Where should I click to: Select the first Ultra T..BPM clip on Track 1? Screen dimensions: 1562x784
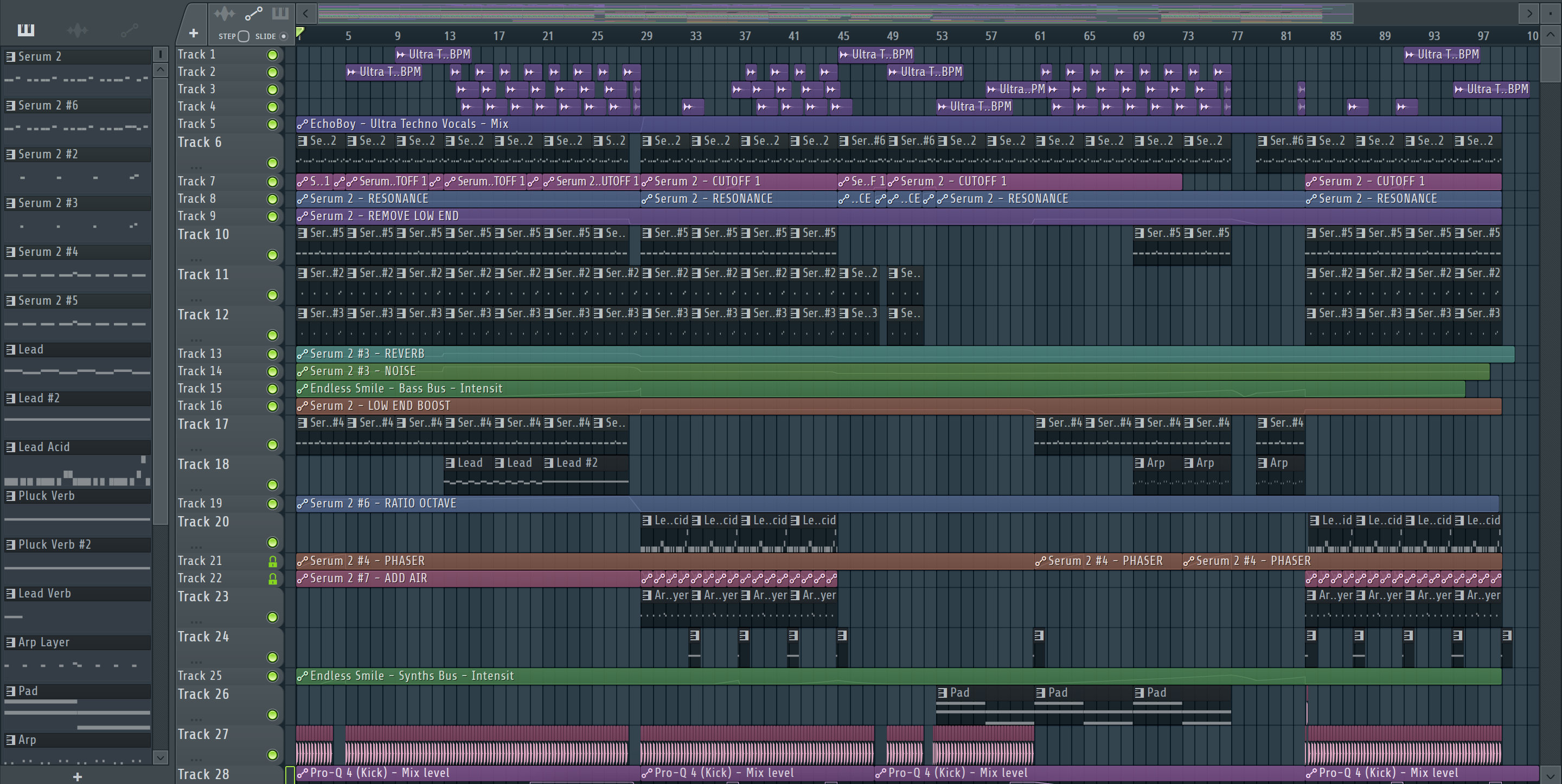tap(433, 55)
